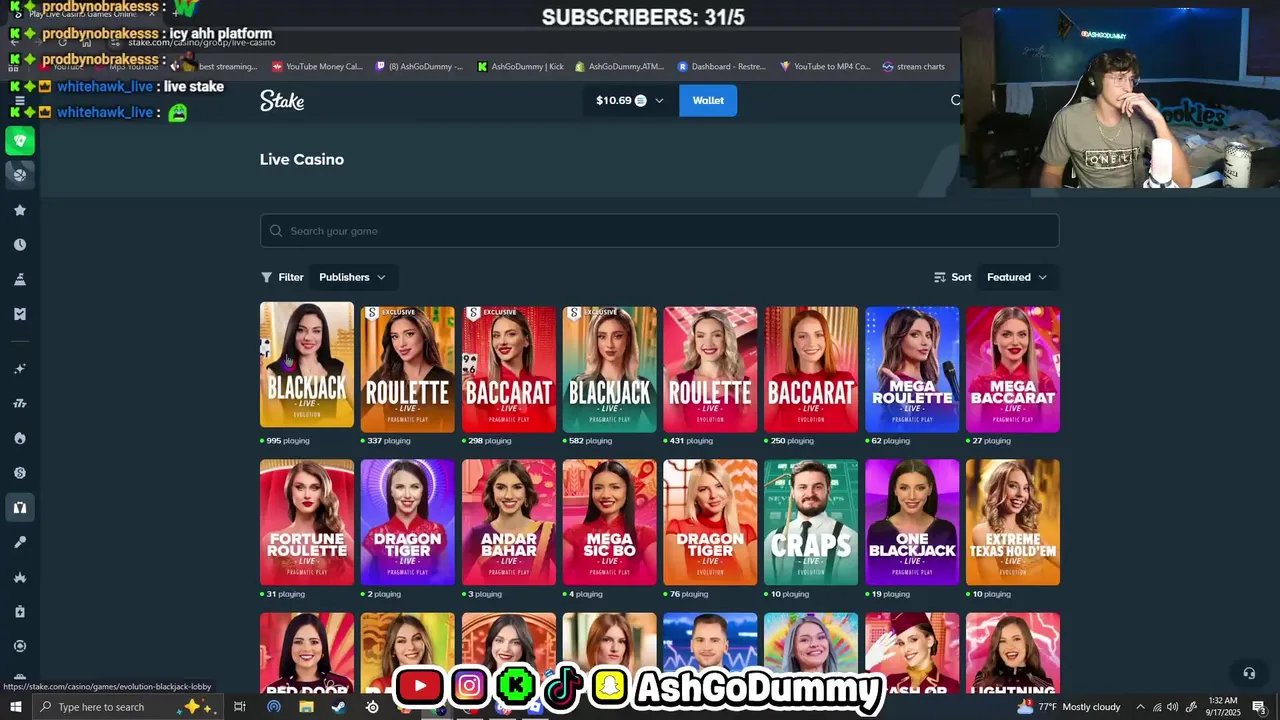Open the Slots 777 sidebar icon

20,404
